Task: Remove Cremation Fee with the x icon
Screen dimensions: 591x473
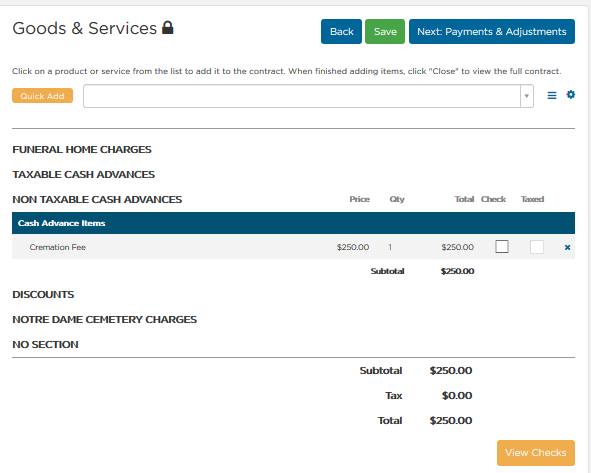Action: click(567, 247)
